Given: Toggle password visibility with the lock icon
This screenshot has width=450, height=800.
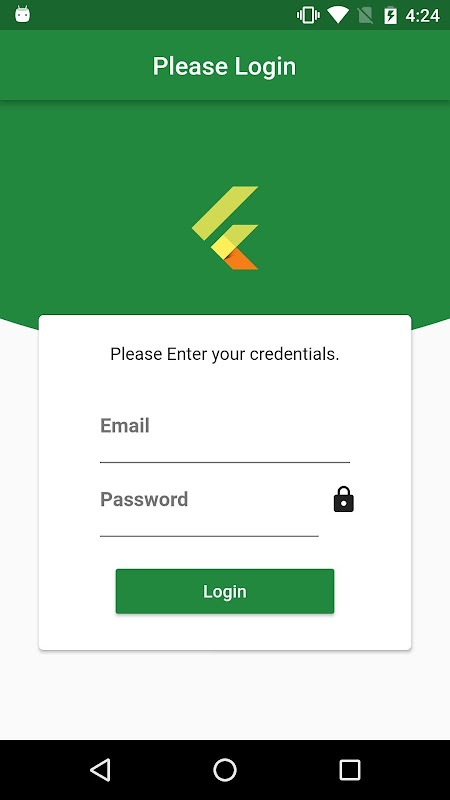Looking at the screenshot, I should point(343,499).
